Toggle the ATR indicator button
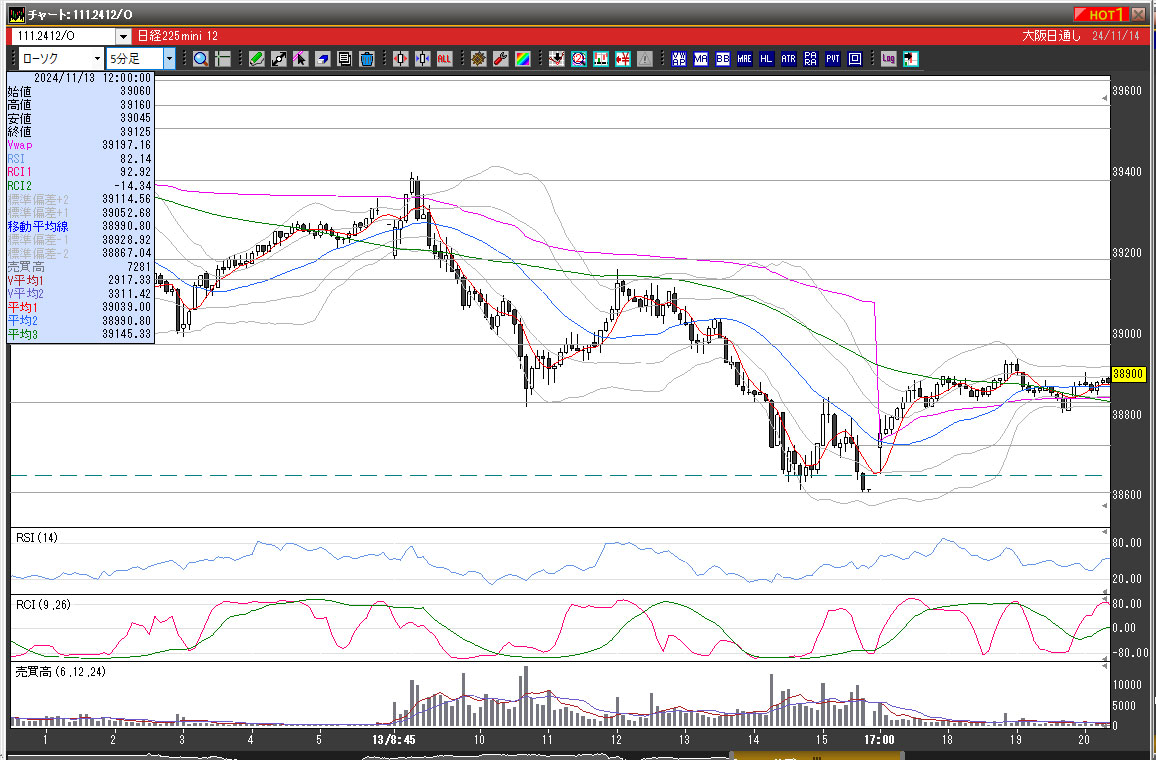 789,59
